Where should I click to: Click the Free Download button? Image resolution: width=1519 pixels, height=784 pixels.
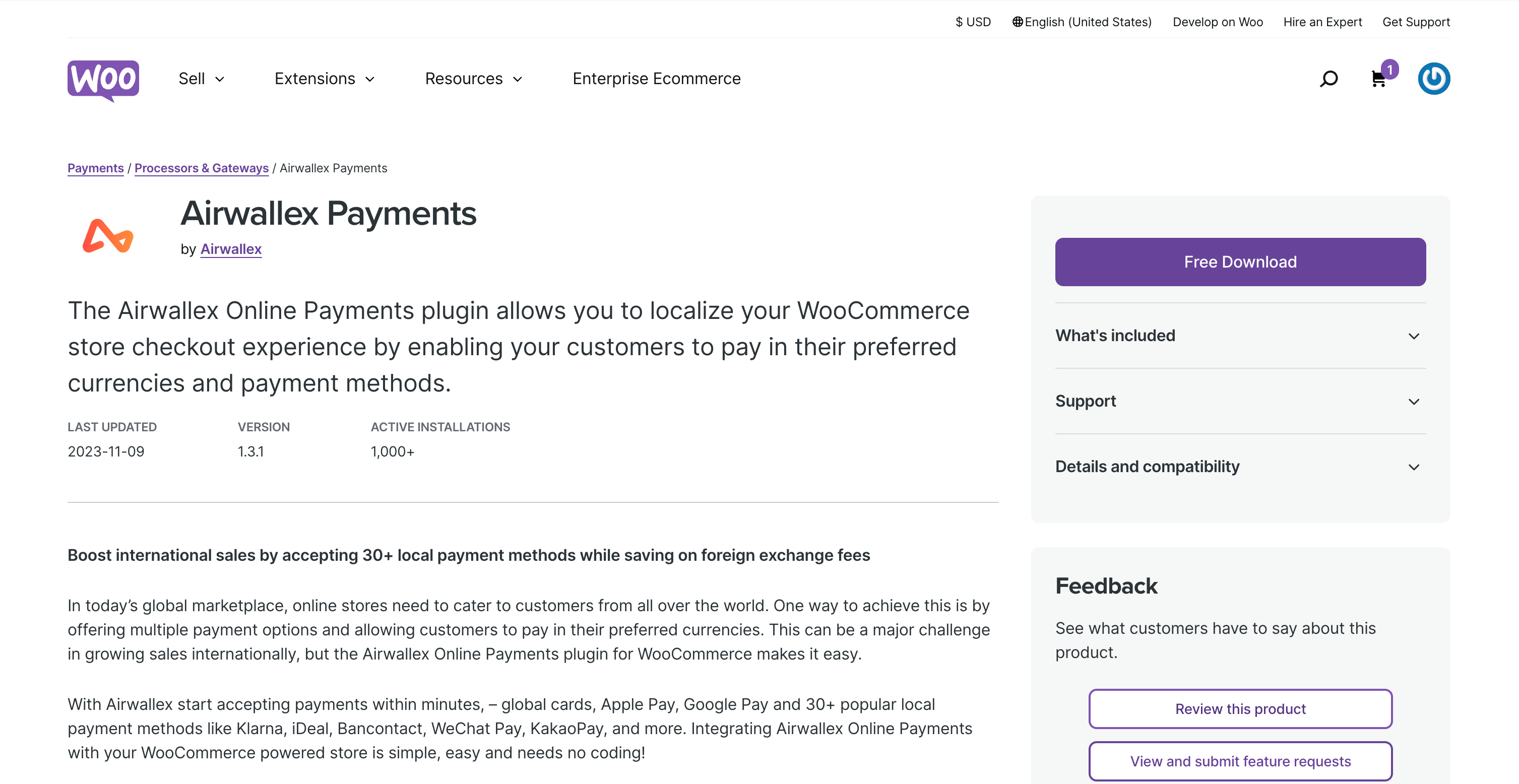point(1240,262)
